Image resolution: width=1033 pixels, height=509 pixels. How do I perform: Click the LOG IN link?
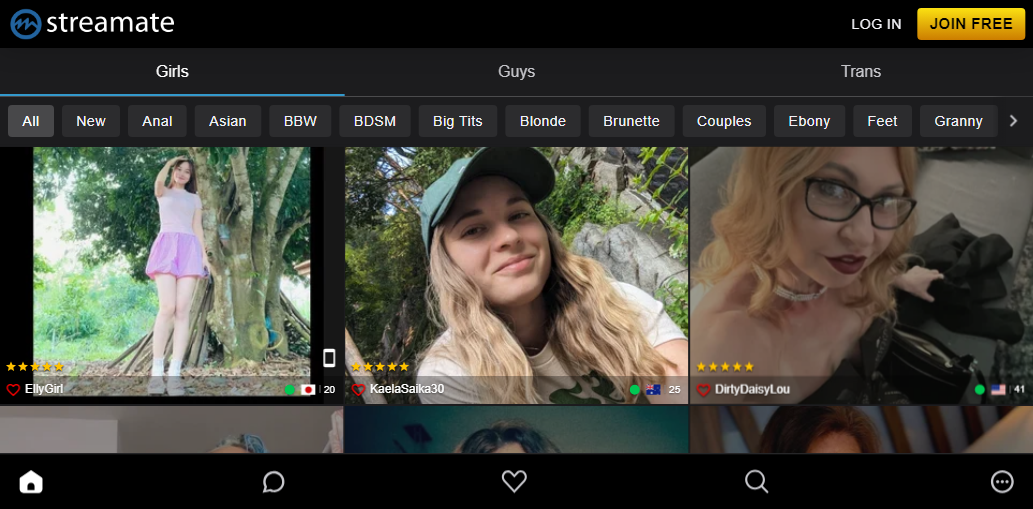[876, 24]
